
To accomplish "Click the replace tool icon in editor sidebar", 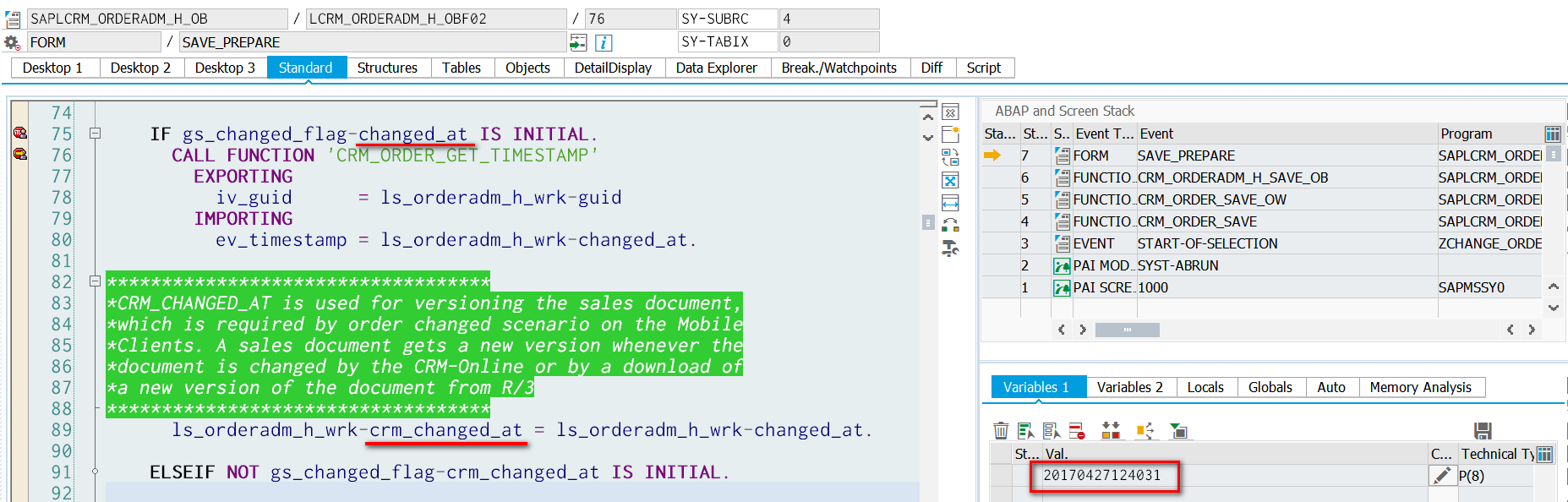I will click(x=950, y=157).
